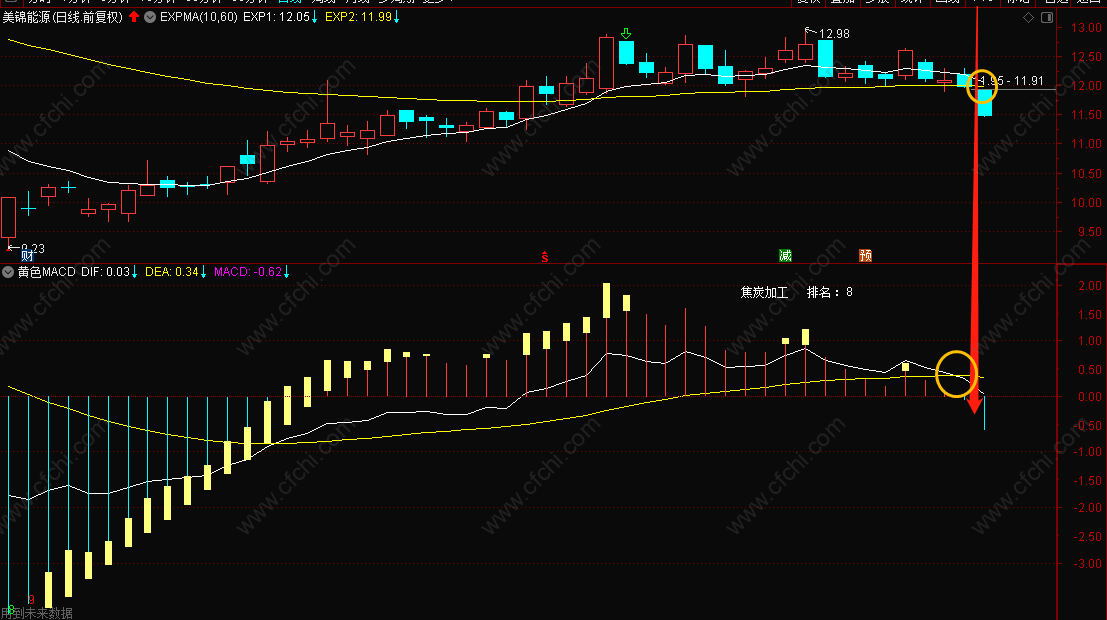This screenshot has height=620, width=1107.
Task: Click the red up-arrow next to 美锦能源
Action: (x=134, y=17)
